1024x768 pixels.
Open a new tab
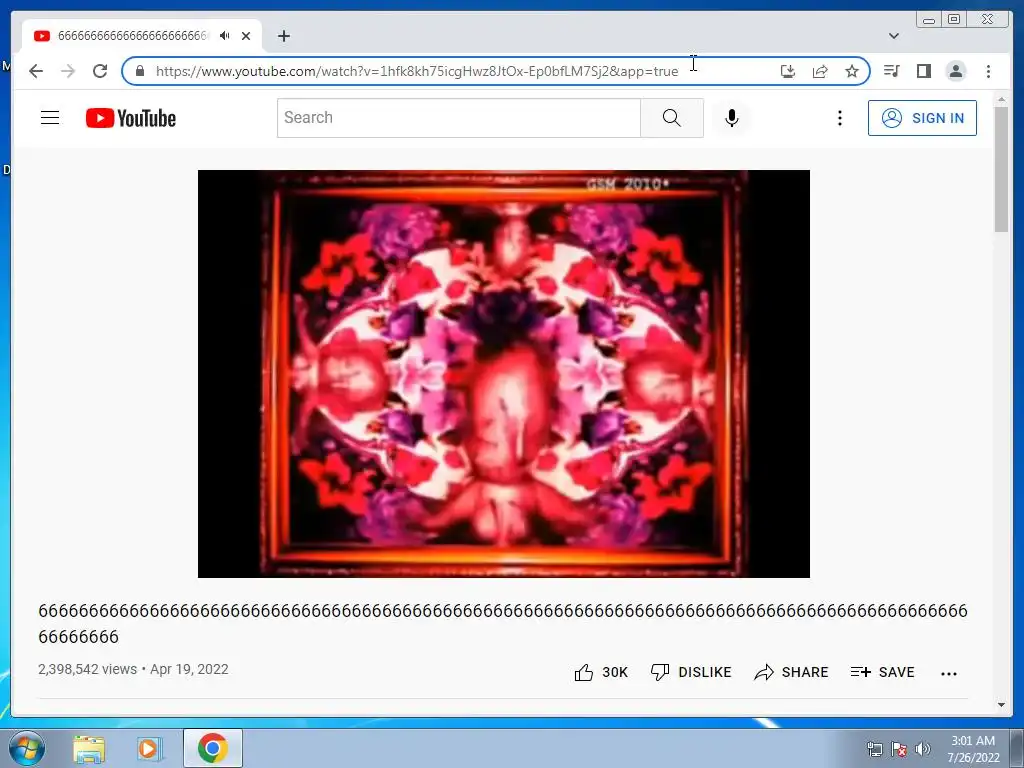pos(283,36)
